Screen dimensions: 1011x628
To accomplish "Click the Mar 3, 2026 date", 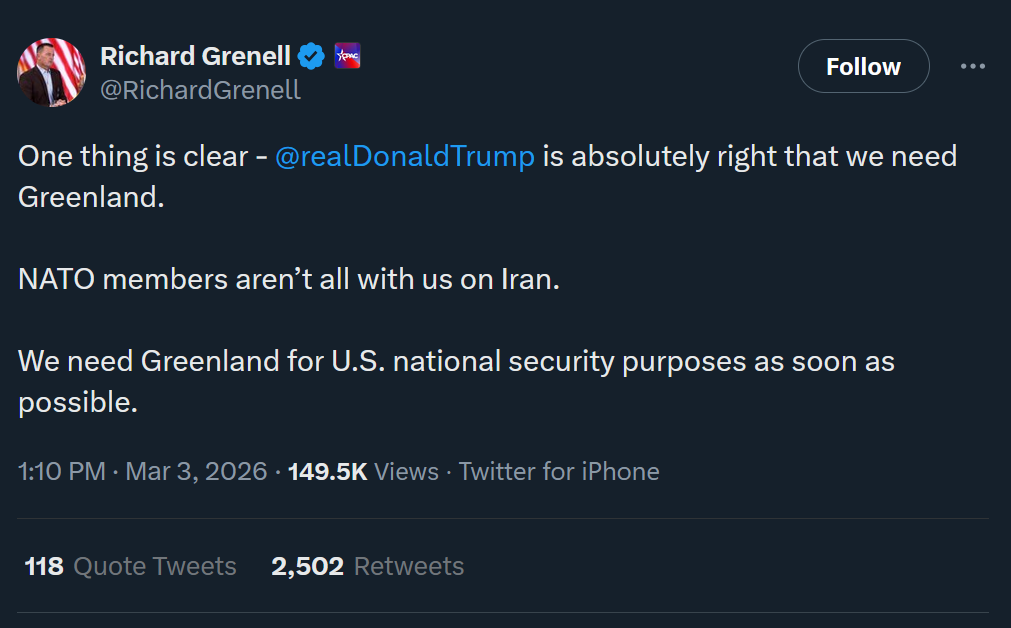I will (196, 471).
